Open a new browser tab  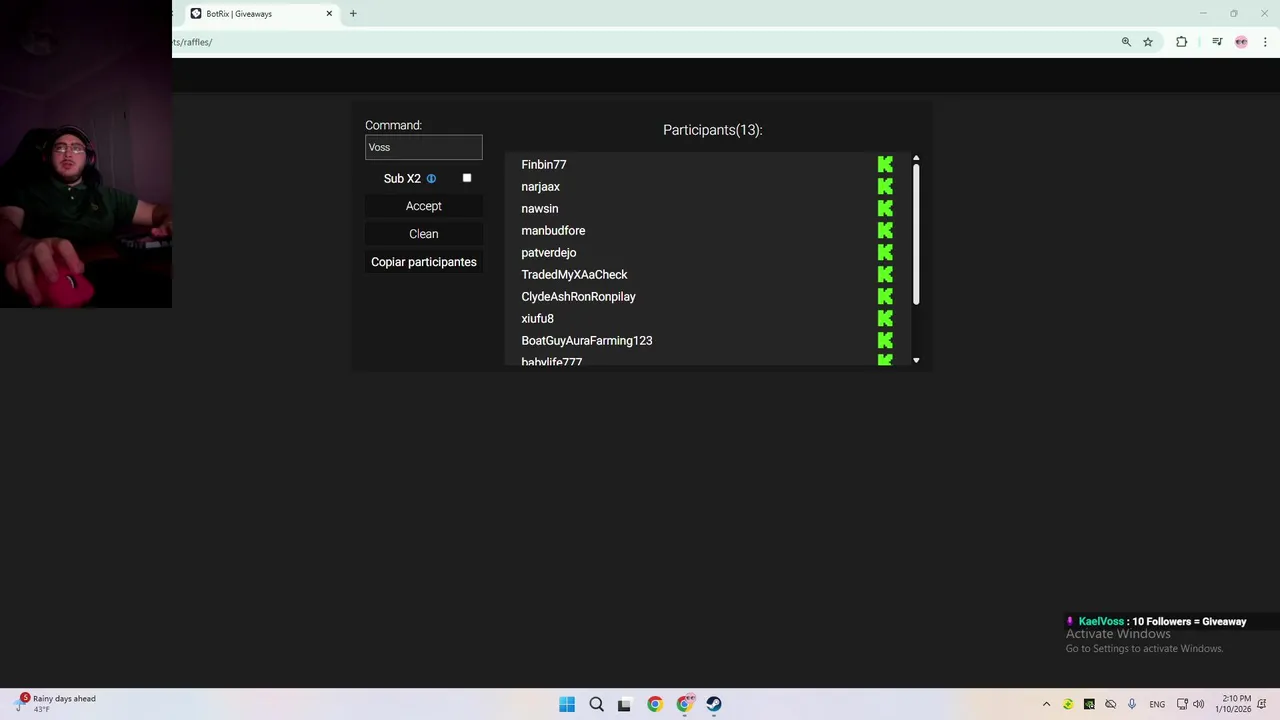tap(353, 14)
